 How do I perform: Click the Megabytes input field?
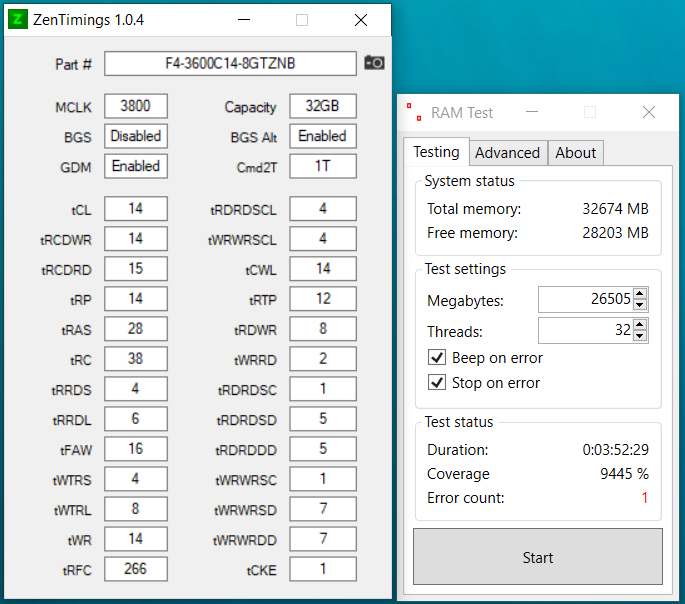click(x=585, y=299)
